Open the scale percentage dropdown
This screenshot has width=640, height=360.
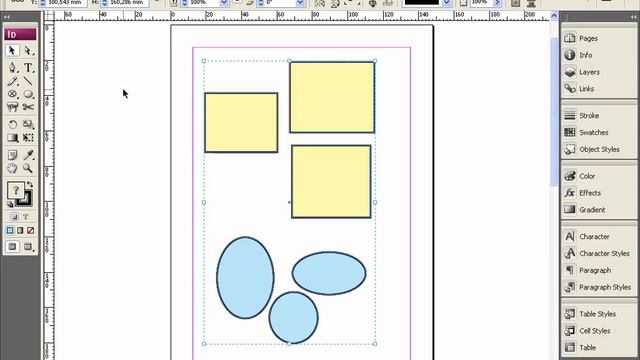tap(224, 3)
